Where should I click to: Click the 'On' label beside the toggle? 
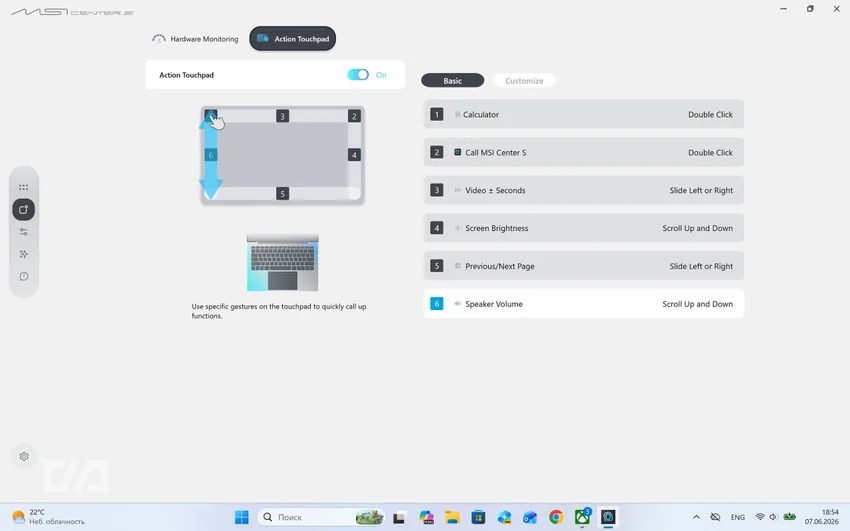pos(381,75)
